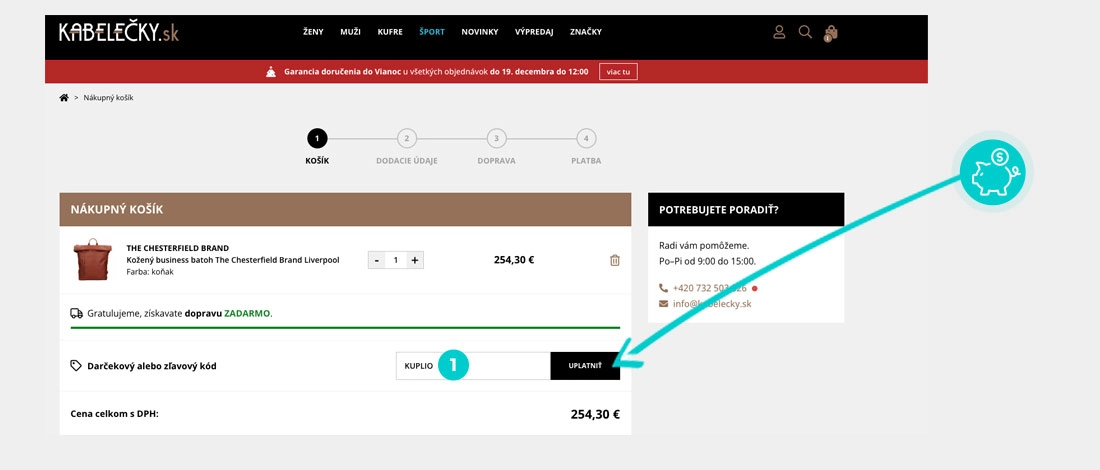
Task: Click the 'viac tu' banner button
Action: click(x=618, y=72)
